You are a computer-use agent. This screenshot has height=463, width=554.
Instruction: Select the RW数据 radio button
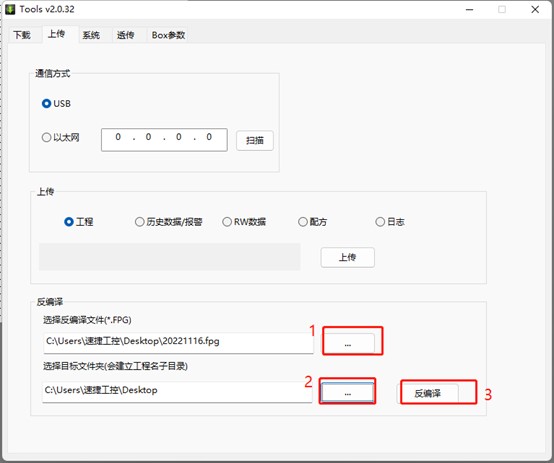click(244, 222)
